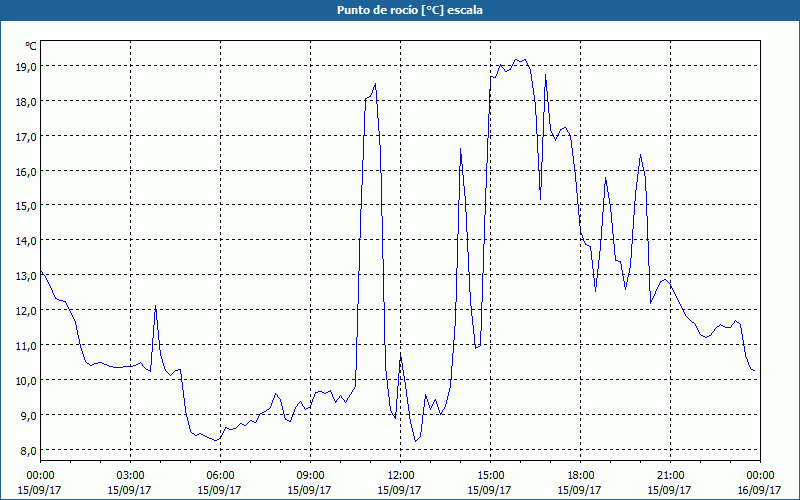This screenshot has width=800, height=500.
Task: Click the 16,0 y-axis label
Action: tap(26, 171)
